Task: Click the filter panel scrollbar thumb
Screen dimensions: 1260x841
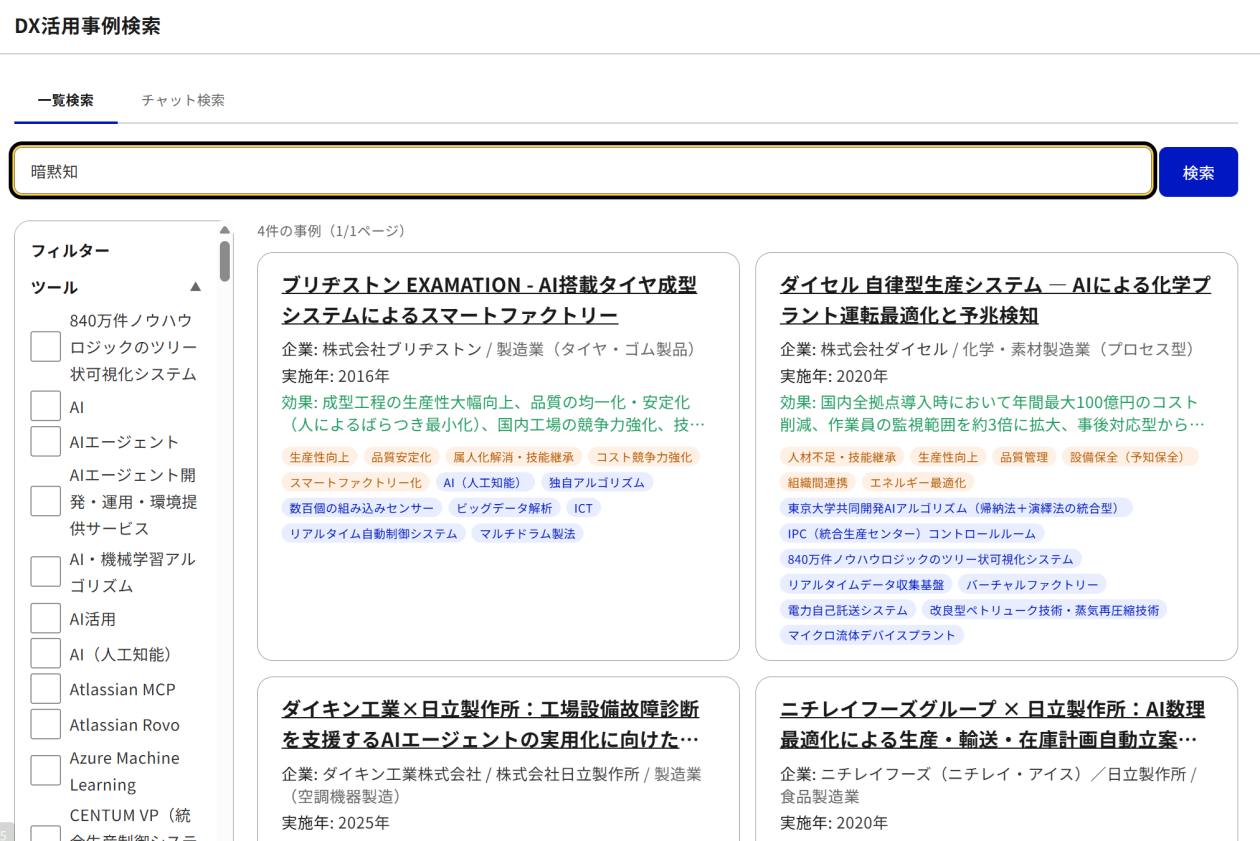Action: pos(225,261)
